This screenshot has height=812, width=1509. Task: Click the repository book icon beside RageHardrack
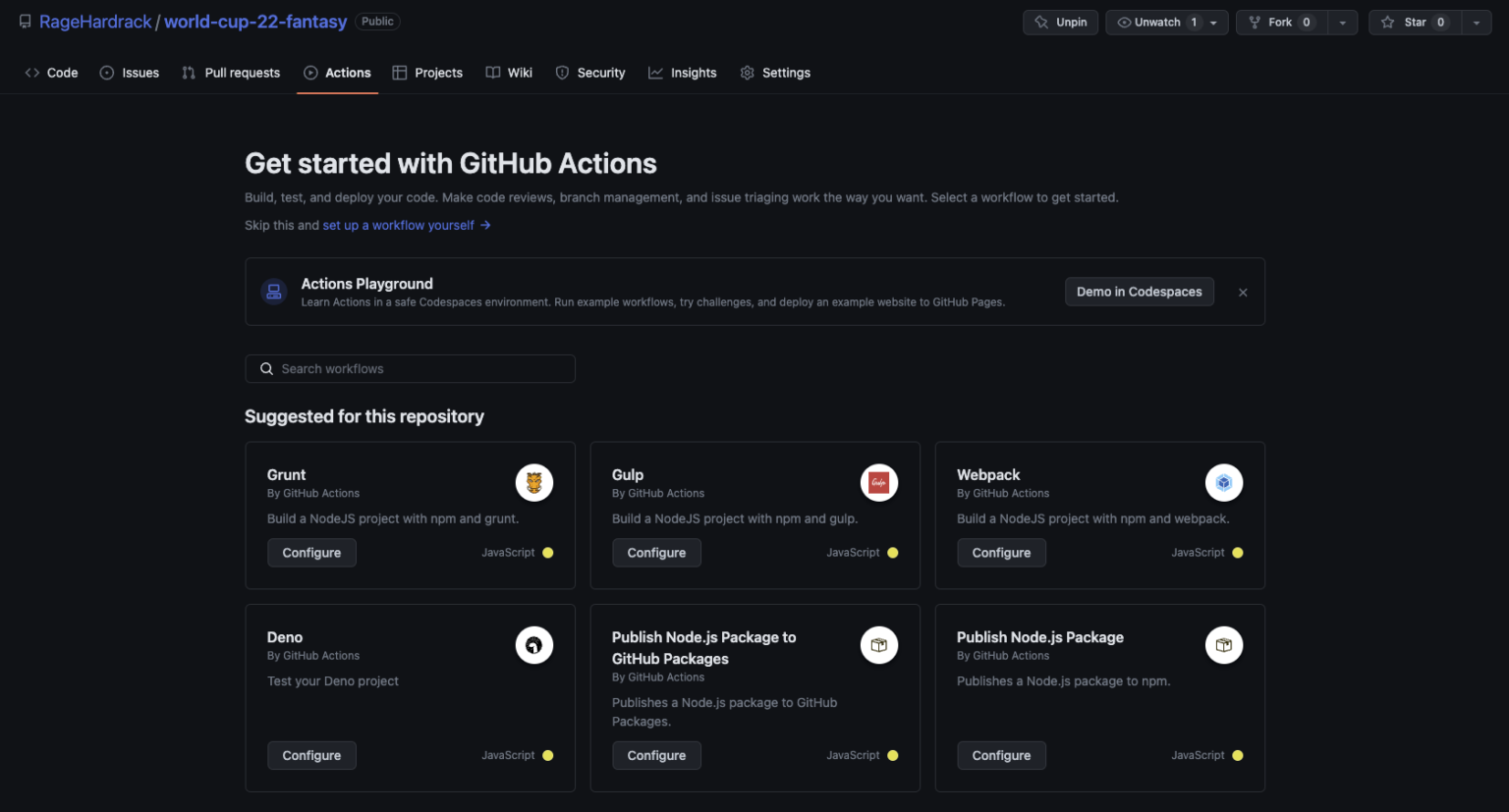25,21
